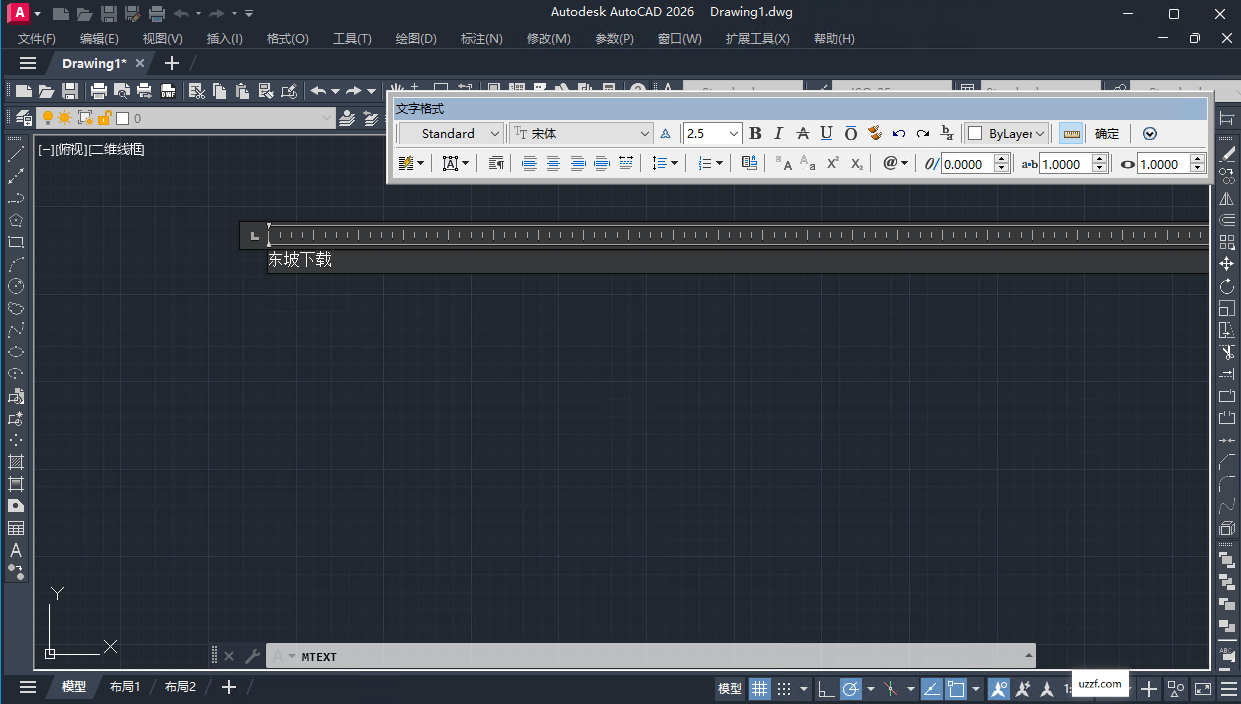This screenshot has height=704, width=1241.
Task: Select the text alignment center icon
Action: click(553, 162)
